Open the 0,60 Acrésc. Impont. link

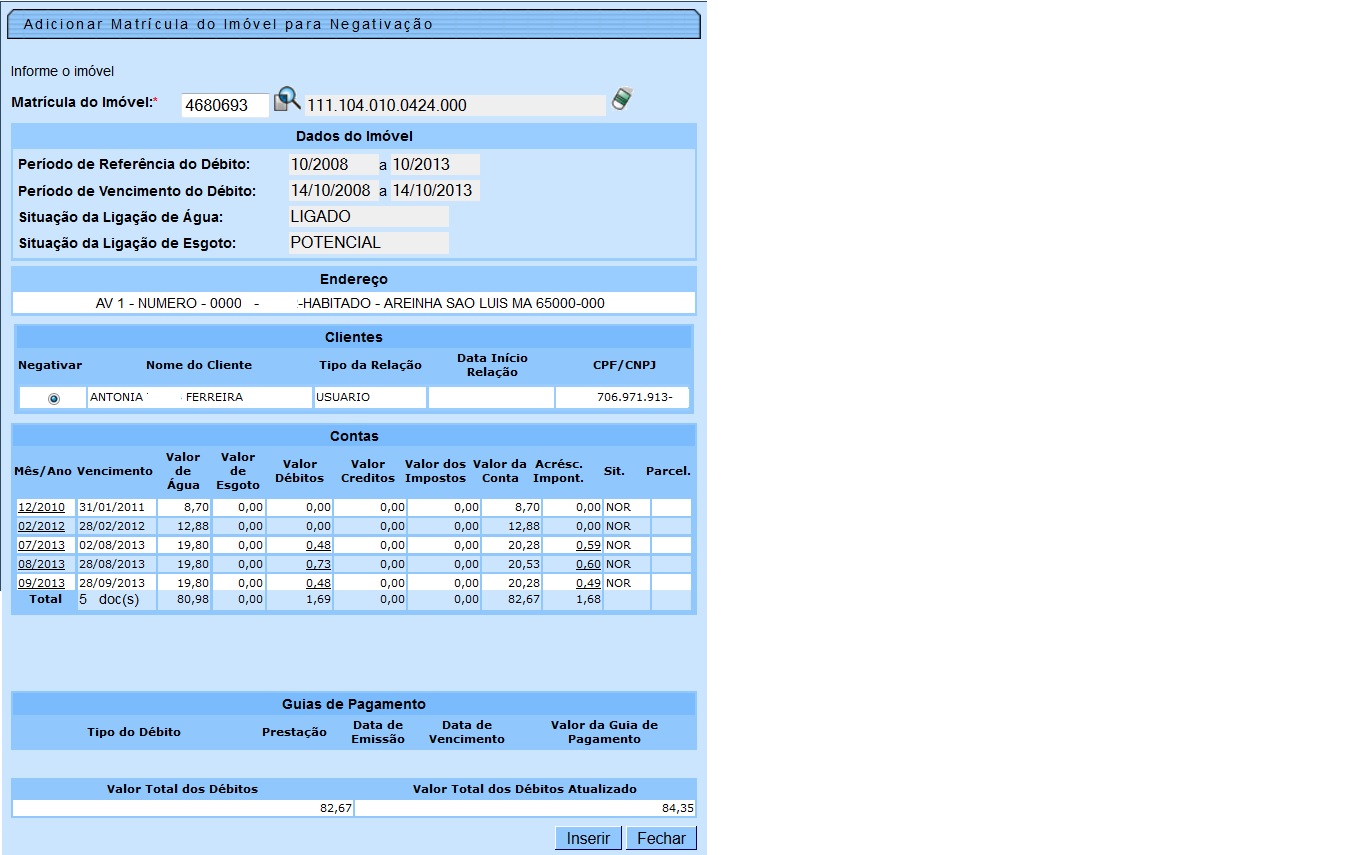pyautogui.click(x=588, y=565)
